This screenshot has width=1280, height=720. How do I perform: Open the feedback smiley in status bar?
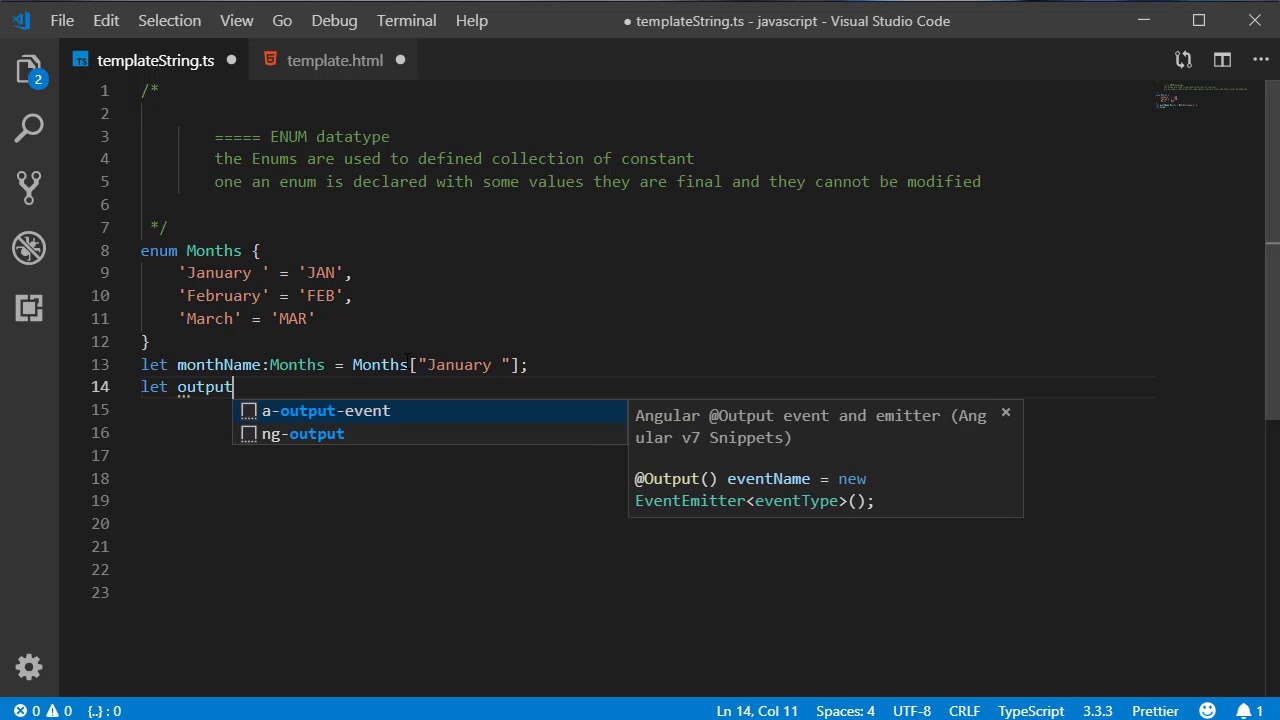pyautogui.click(x=1209, y=711)
